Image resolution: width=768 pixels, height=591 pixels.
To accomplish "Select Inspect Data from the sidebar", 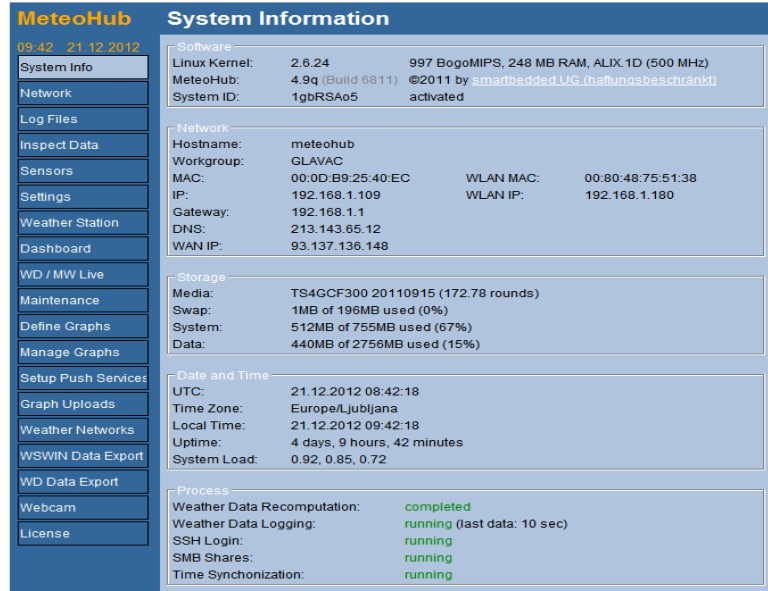I will click(x=82, y=145).
